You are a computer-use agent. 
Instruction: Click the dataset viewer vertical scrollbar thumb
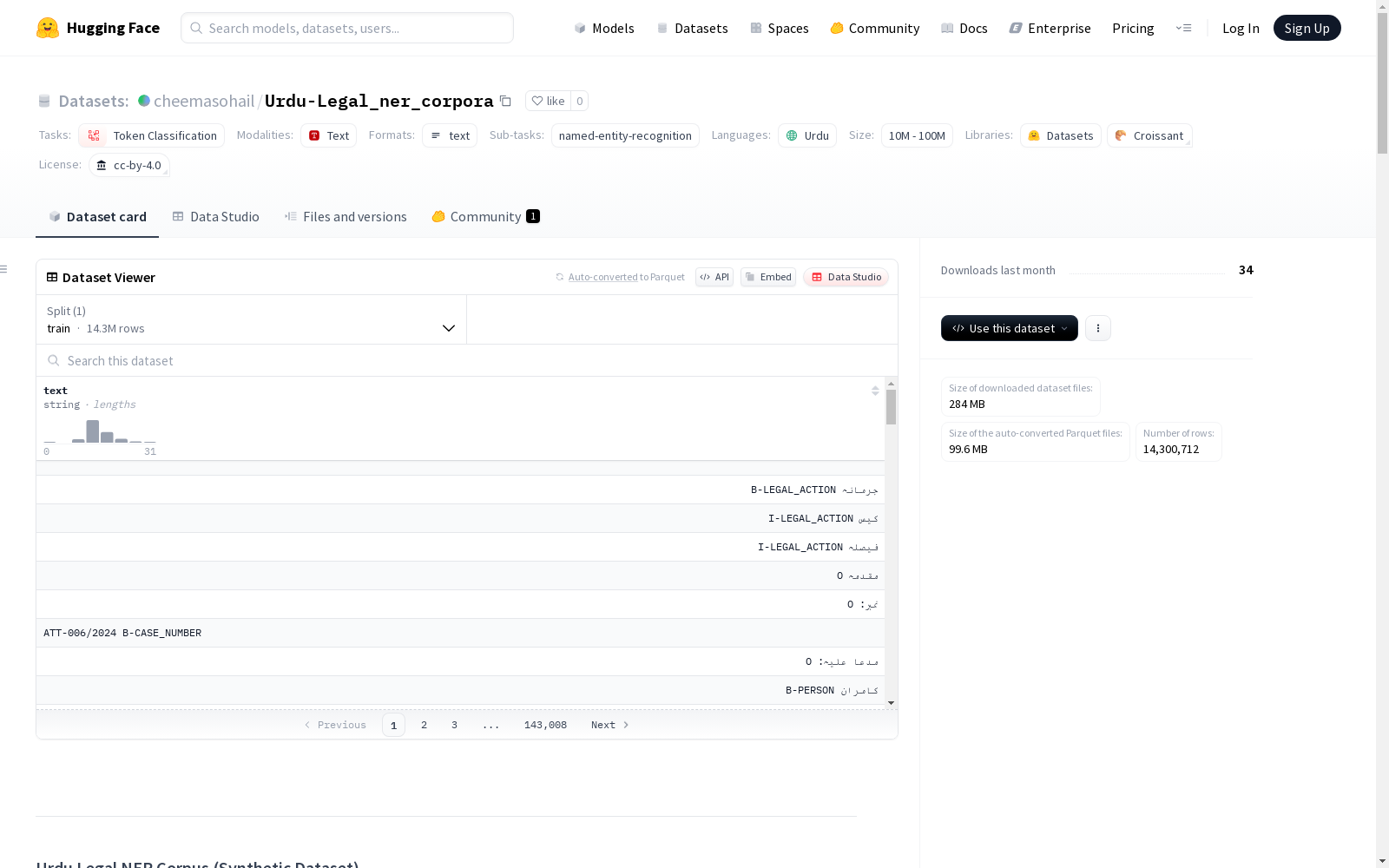(x=891, y=407)
